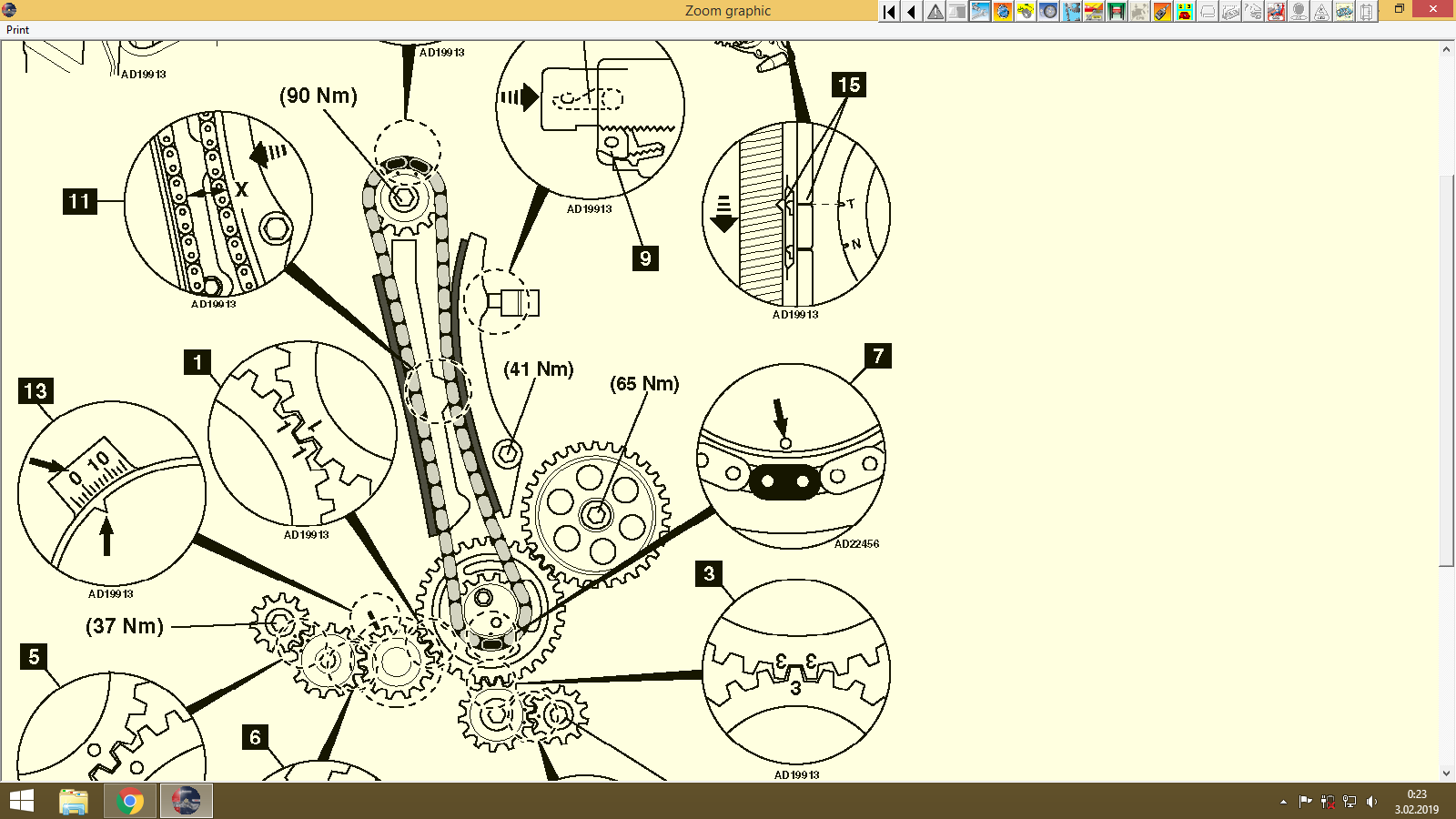Click the vehicle lift toolbar icon
The width and height of the screenshot is (1456, 819).
point(1115,12)
